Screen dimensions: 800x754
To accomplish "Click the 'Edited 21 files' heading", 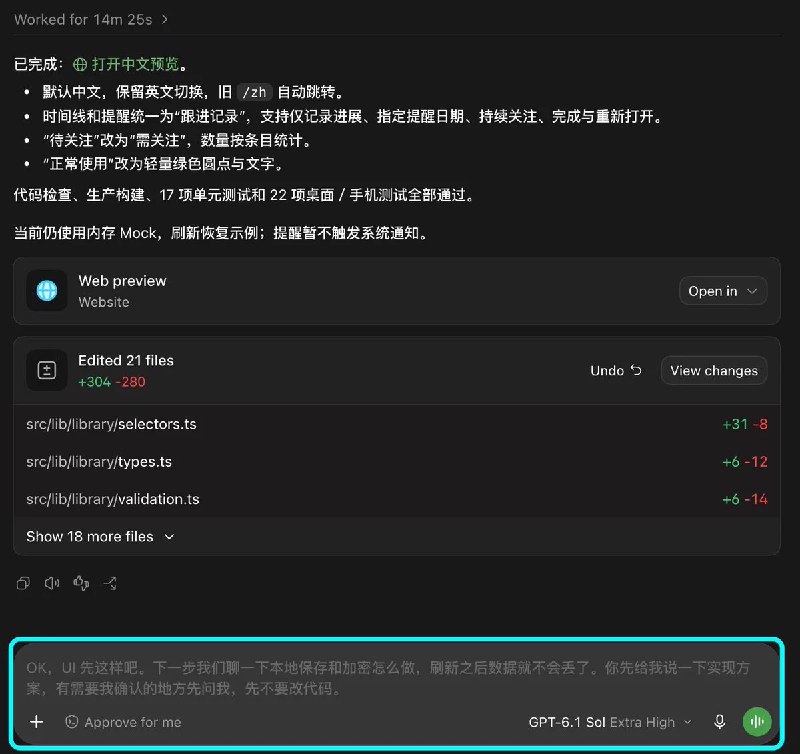I will (x=126, y=361).
